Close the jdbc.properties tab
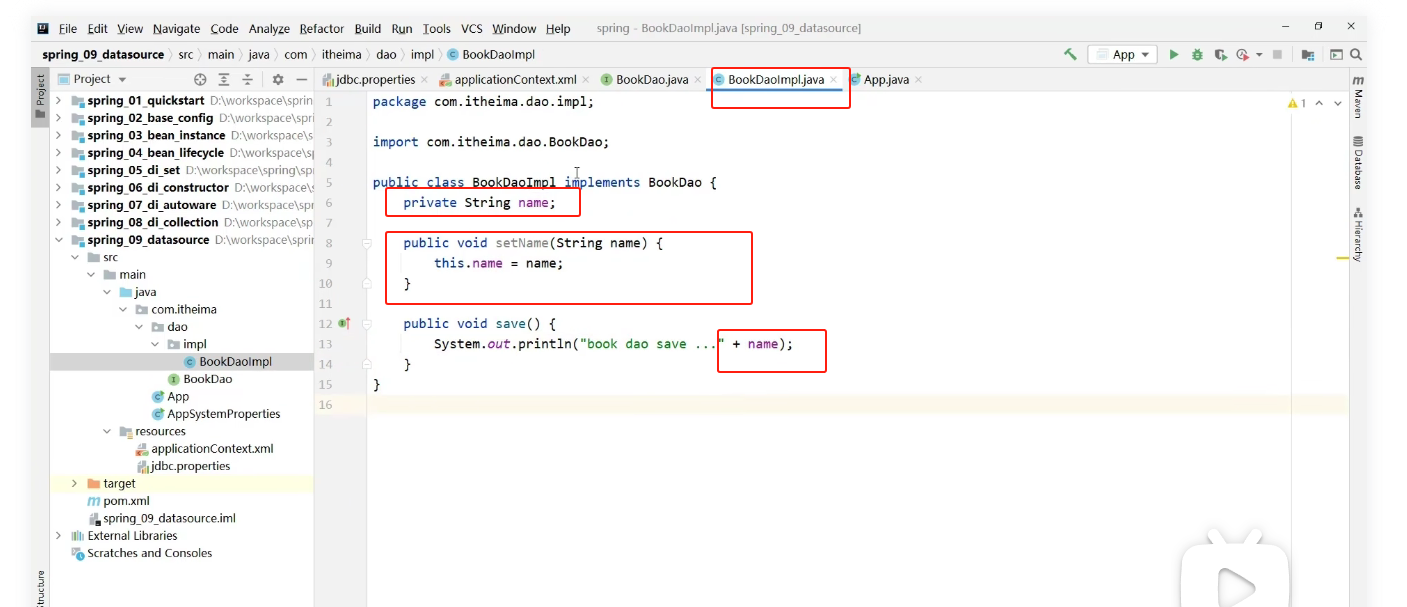The width and height of the screenshot is (1407, 607). [x=425, y=80]
